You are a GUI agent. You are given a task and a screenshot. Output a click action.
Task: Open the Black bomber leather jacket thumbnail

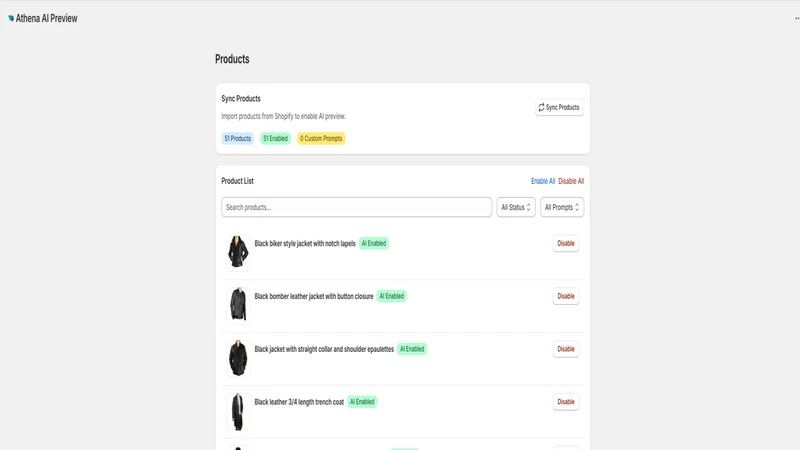pos(238,305)
